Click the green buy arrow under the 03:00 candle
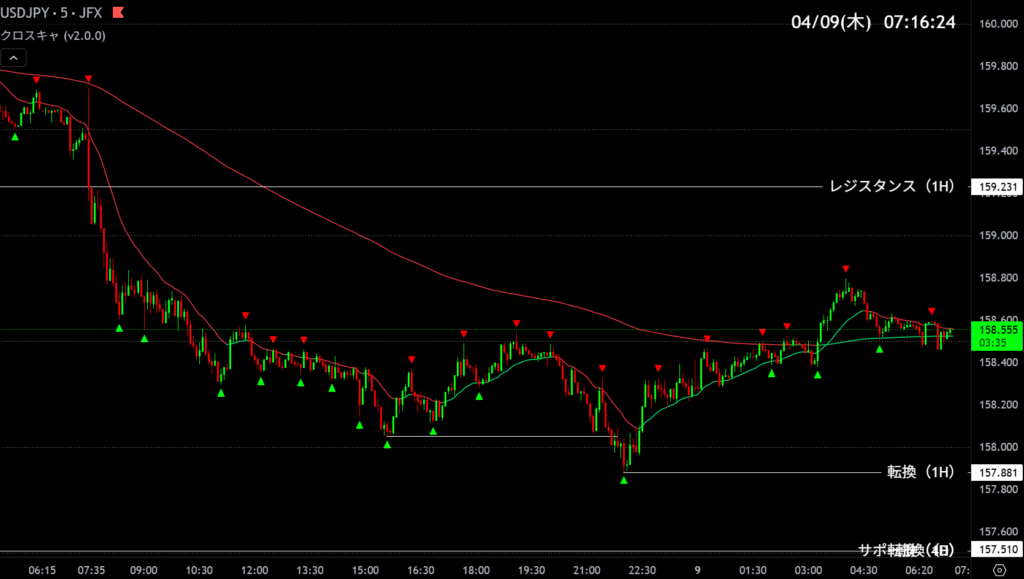 [818, 375]
